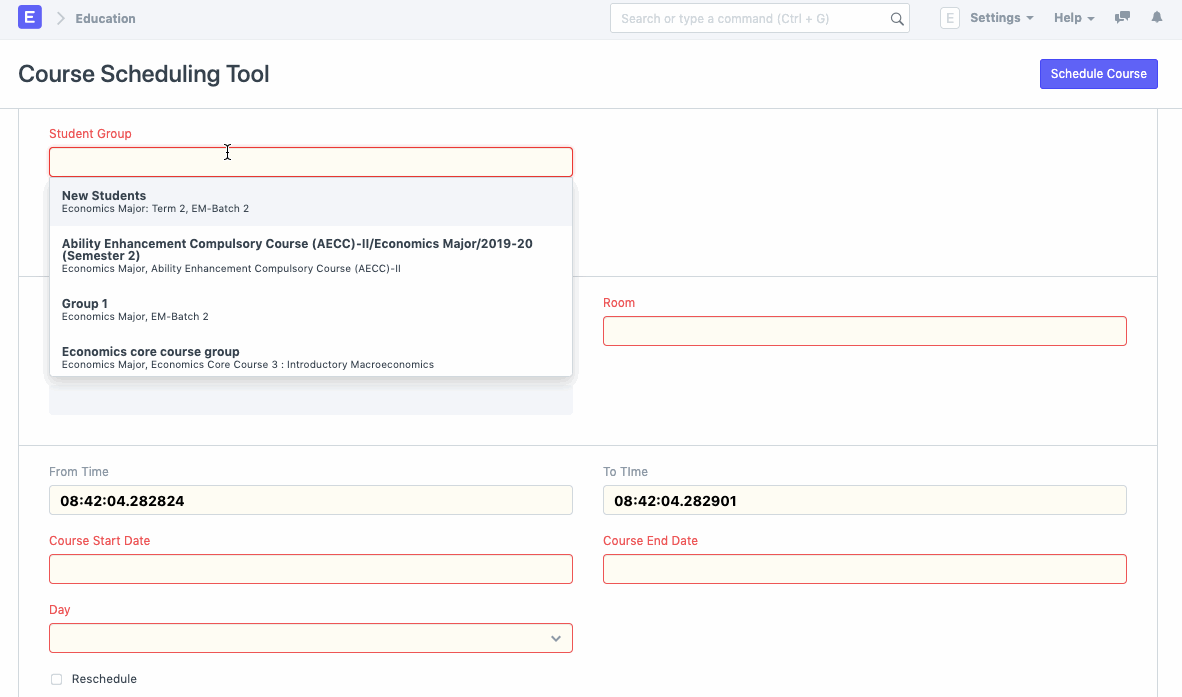The width and height of the screenshot is (1182, 697).
Task: Click the purple E app logo
Action: coord(29,17)
